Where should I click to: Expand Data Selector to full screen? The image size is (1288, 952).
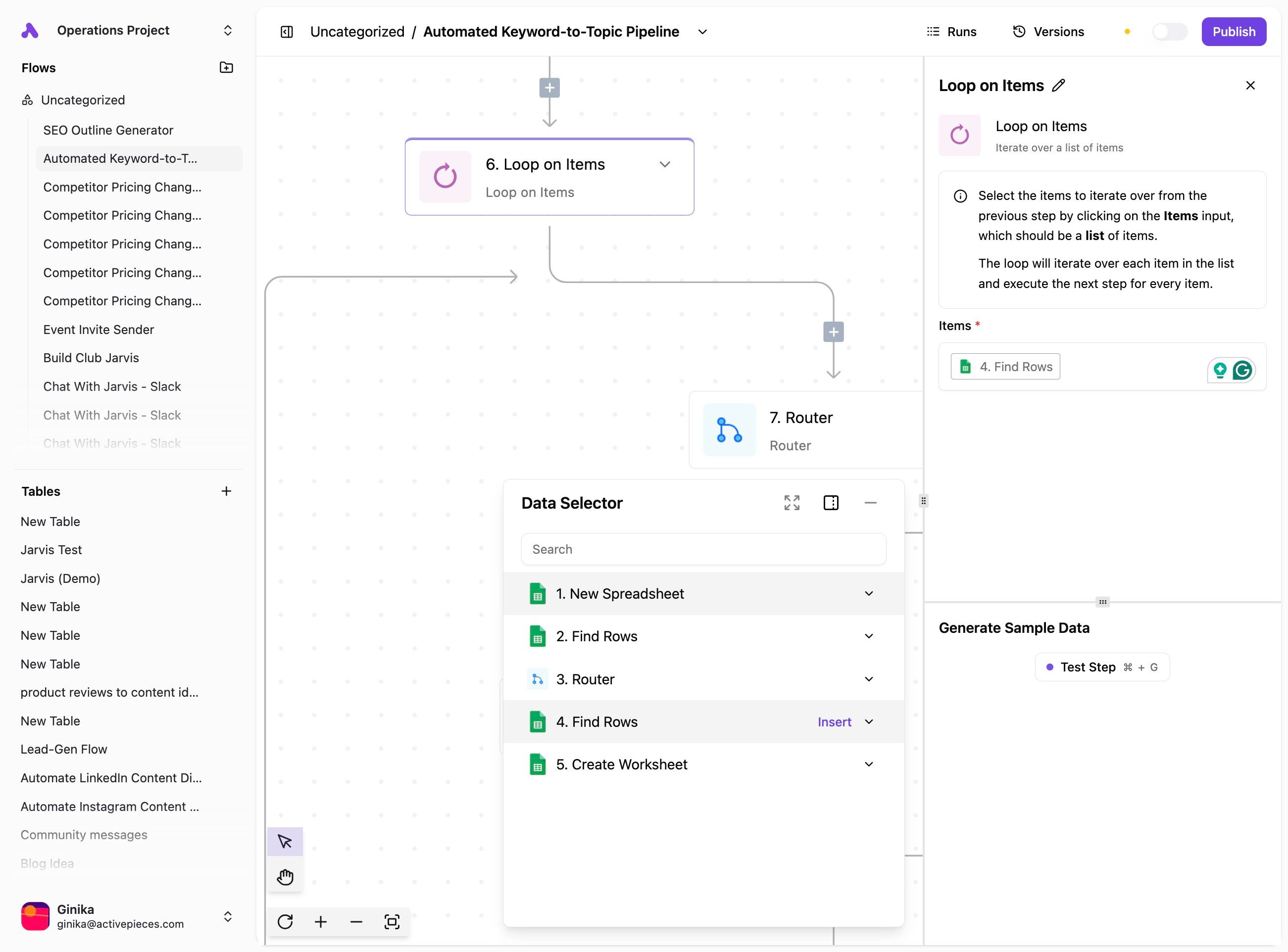(792, 503)
